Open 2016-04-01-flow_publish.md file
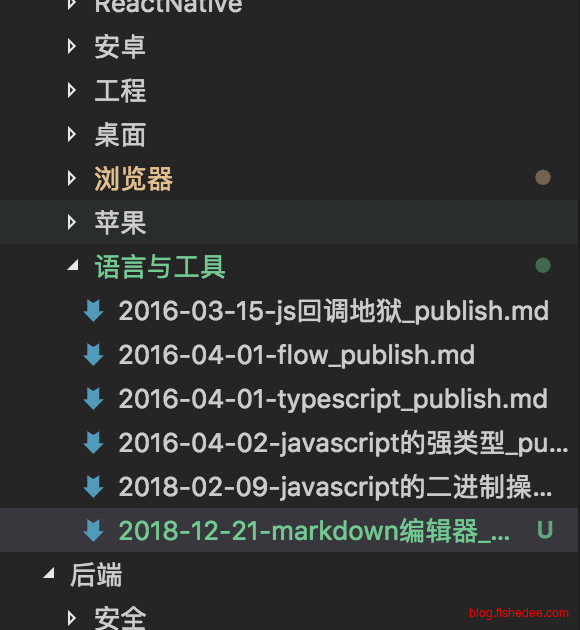 (296, 355)
